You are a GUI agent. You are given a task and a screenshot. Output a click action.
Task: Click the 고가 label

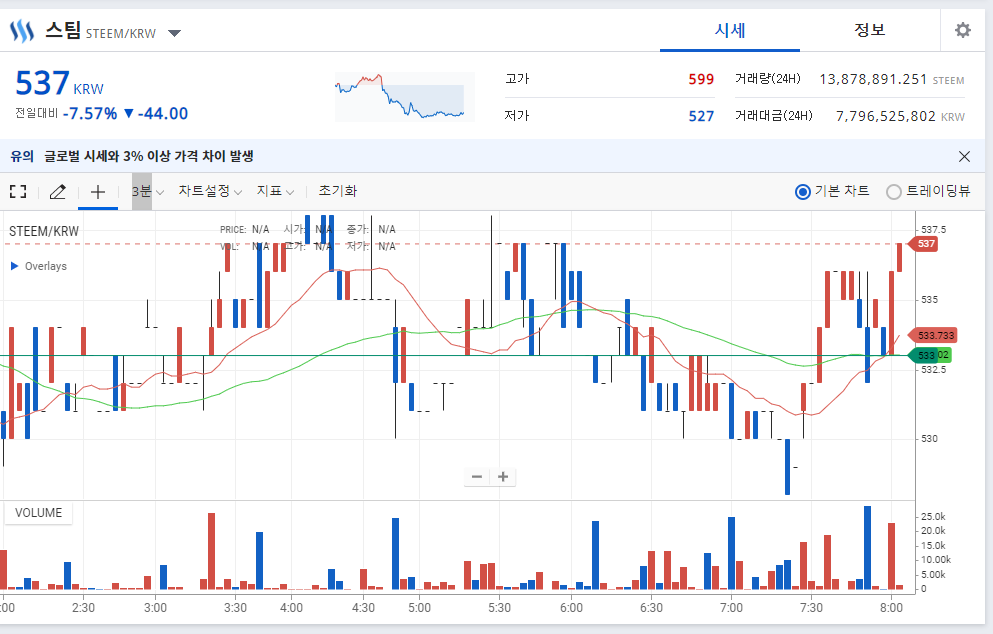[x=517, y=79]
